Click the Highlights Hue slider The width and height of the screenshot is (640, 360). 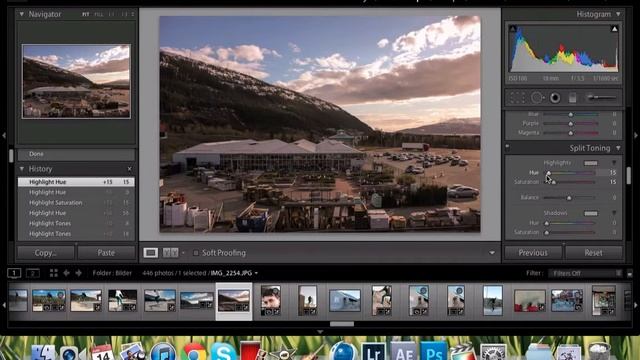pos(570,173)
